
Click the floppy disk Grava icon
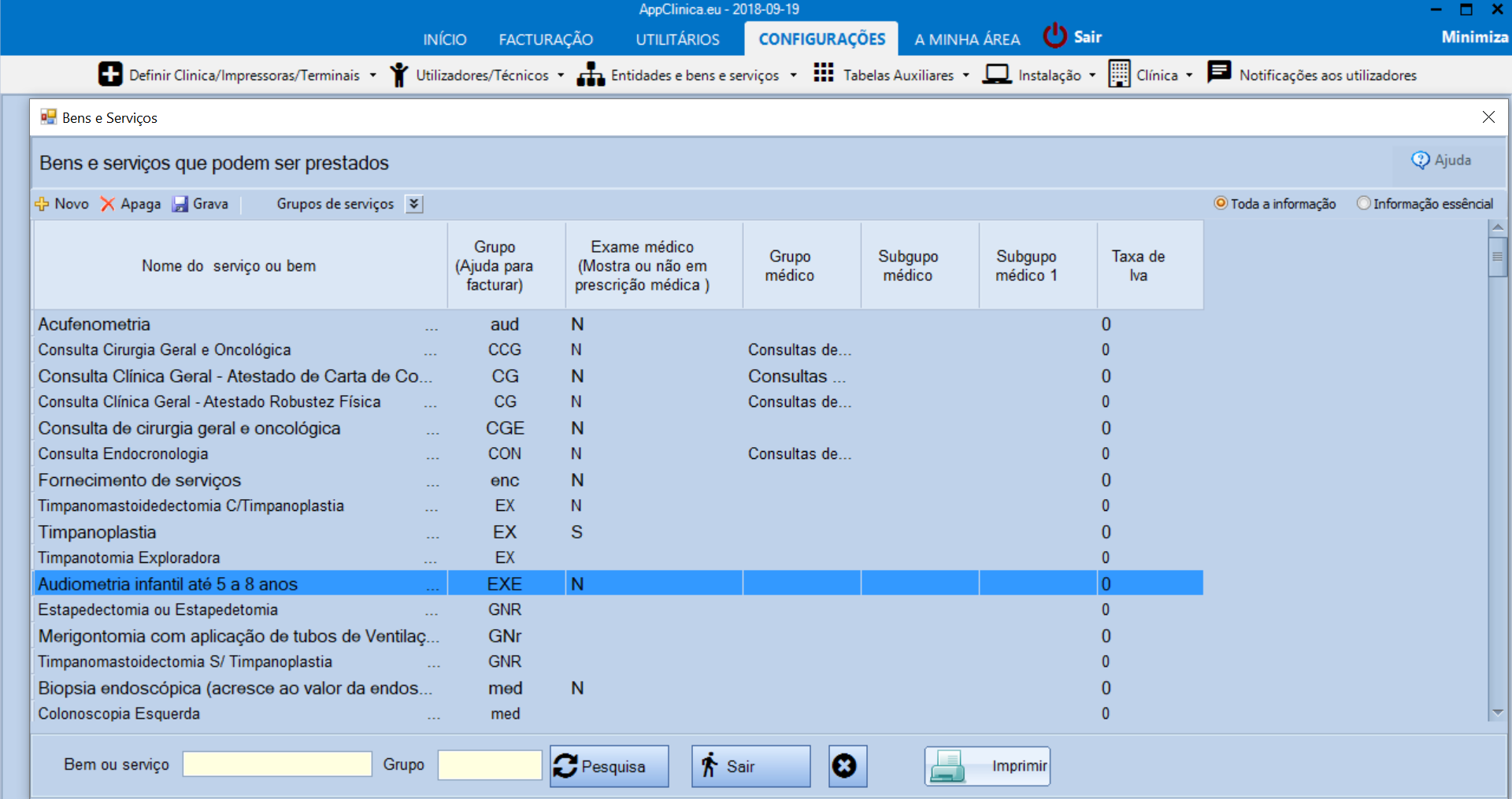(x=180, y=204)
